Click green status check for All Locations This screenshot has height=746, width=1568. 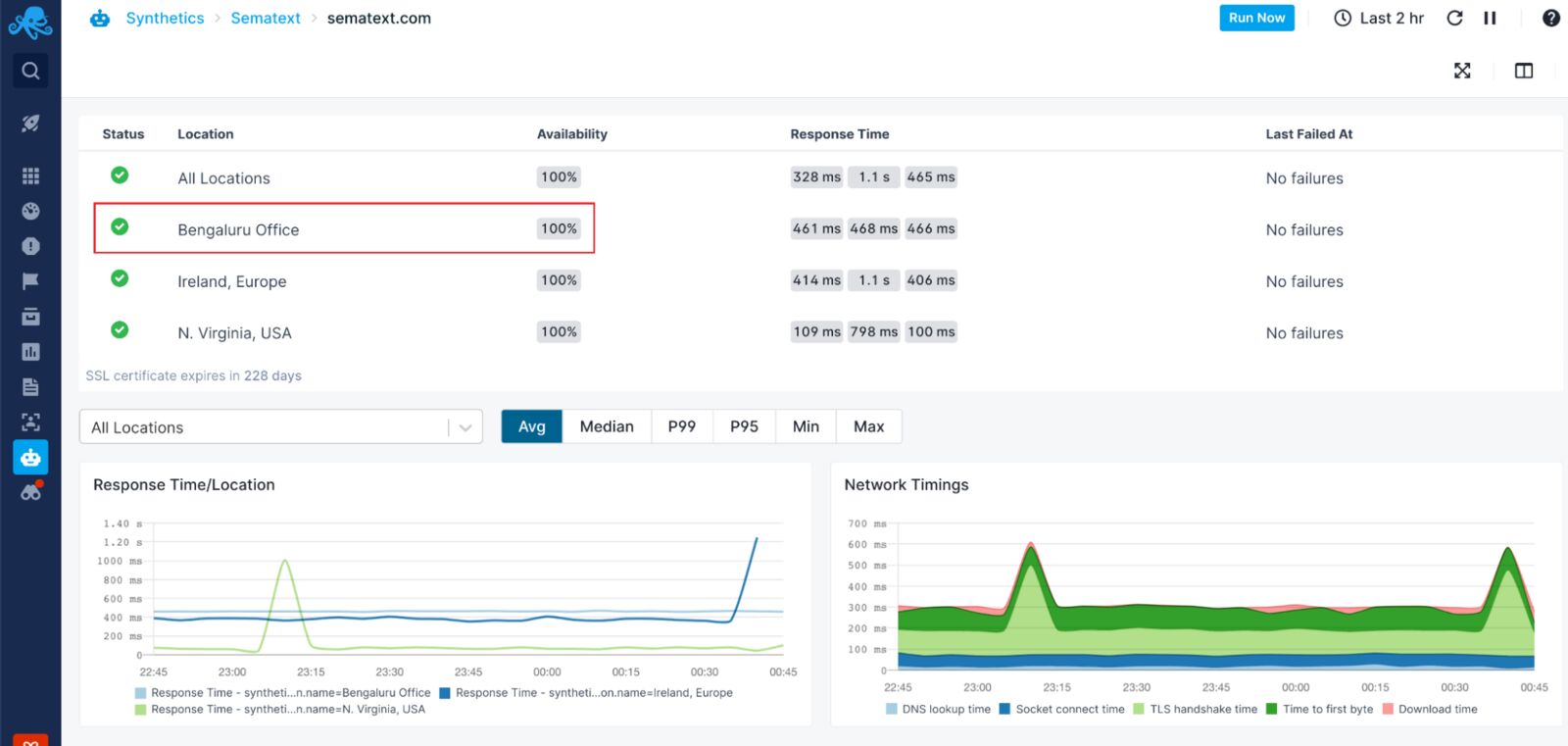(120, 175)
